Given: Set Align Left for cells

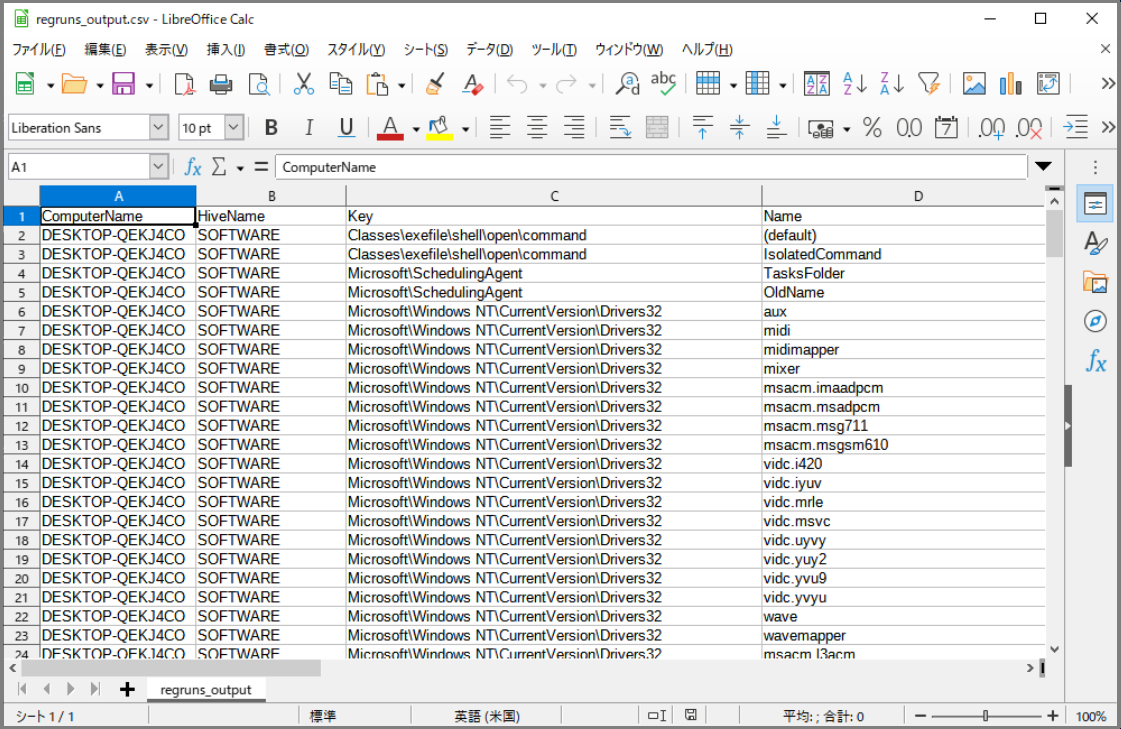Looking at the screenshot, I should (500, 128).
